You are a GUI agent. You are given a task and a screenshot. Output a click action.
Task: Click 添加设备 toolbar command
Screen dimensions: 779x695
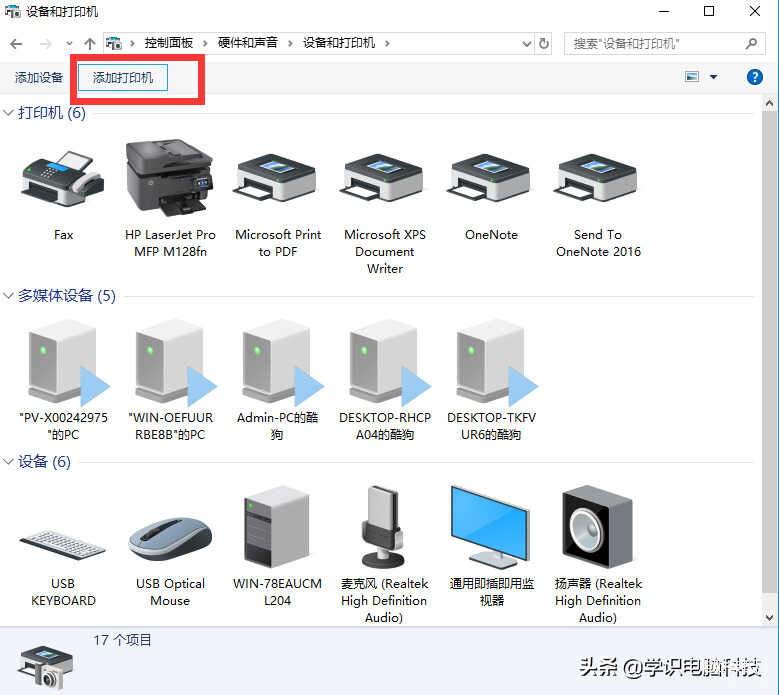point(39,77)
